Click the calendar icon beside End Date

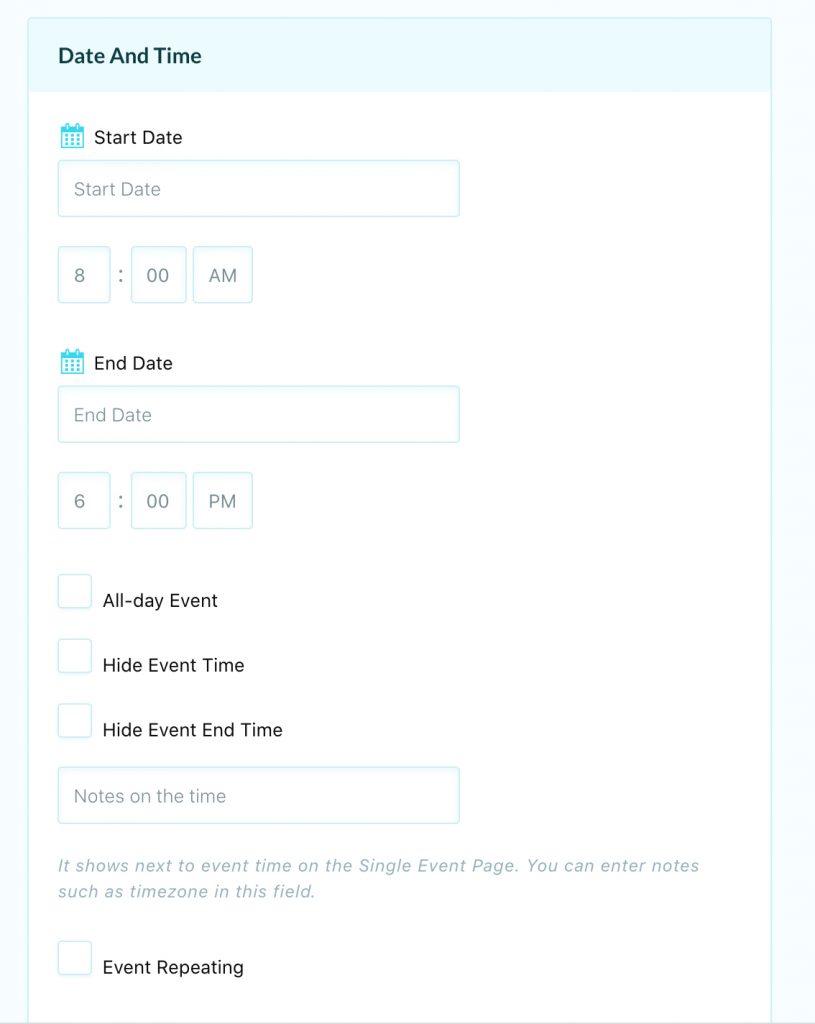tap(72, 362)
